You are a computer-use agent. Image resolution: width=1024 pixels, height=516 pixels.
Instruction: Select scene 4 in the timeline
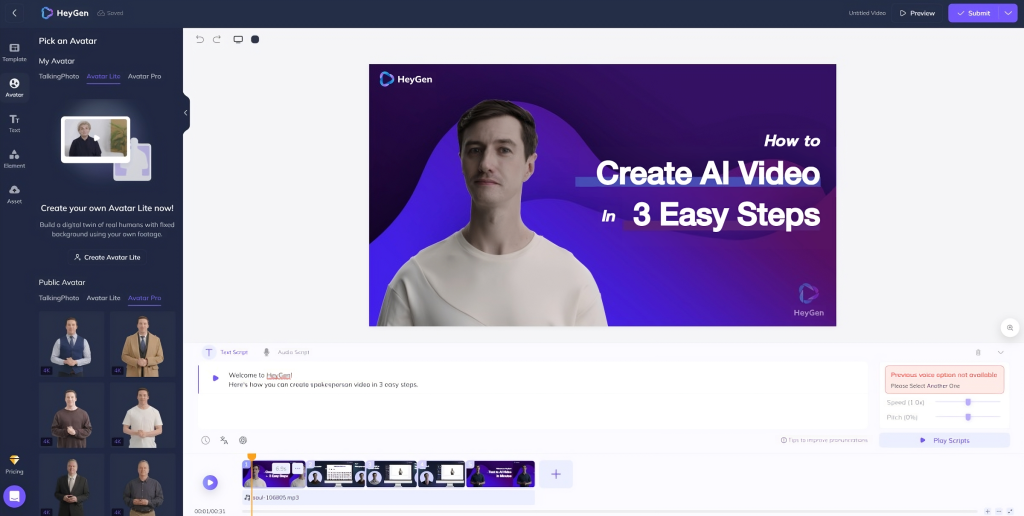(441, 474)
